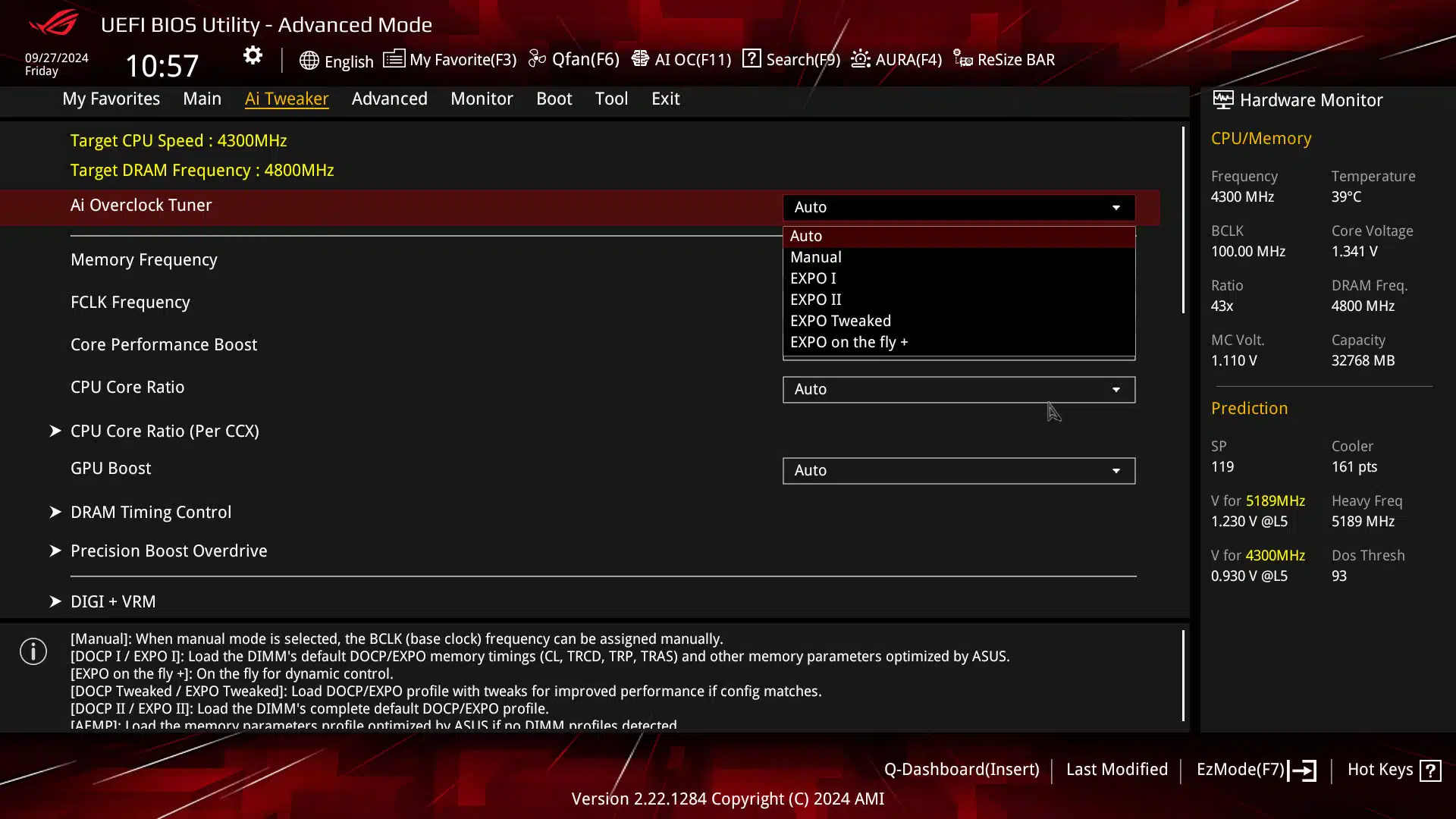Click the EzMode exit arrow icon
Image resolution: width=1456 pixels, height=819 pixels.
coord(1302,770)
